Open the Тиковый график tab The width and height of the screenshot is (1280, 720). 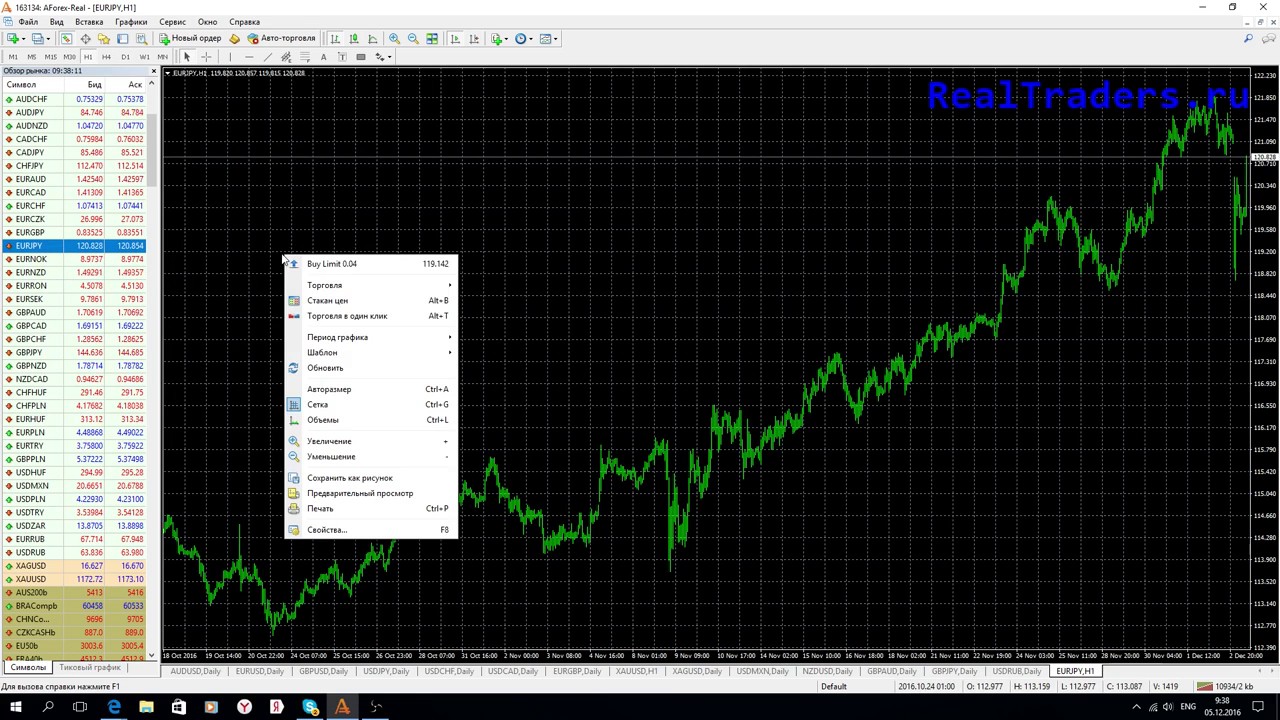tap(90, 668)
